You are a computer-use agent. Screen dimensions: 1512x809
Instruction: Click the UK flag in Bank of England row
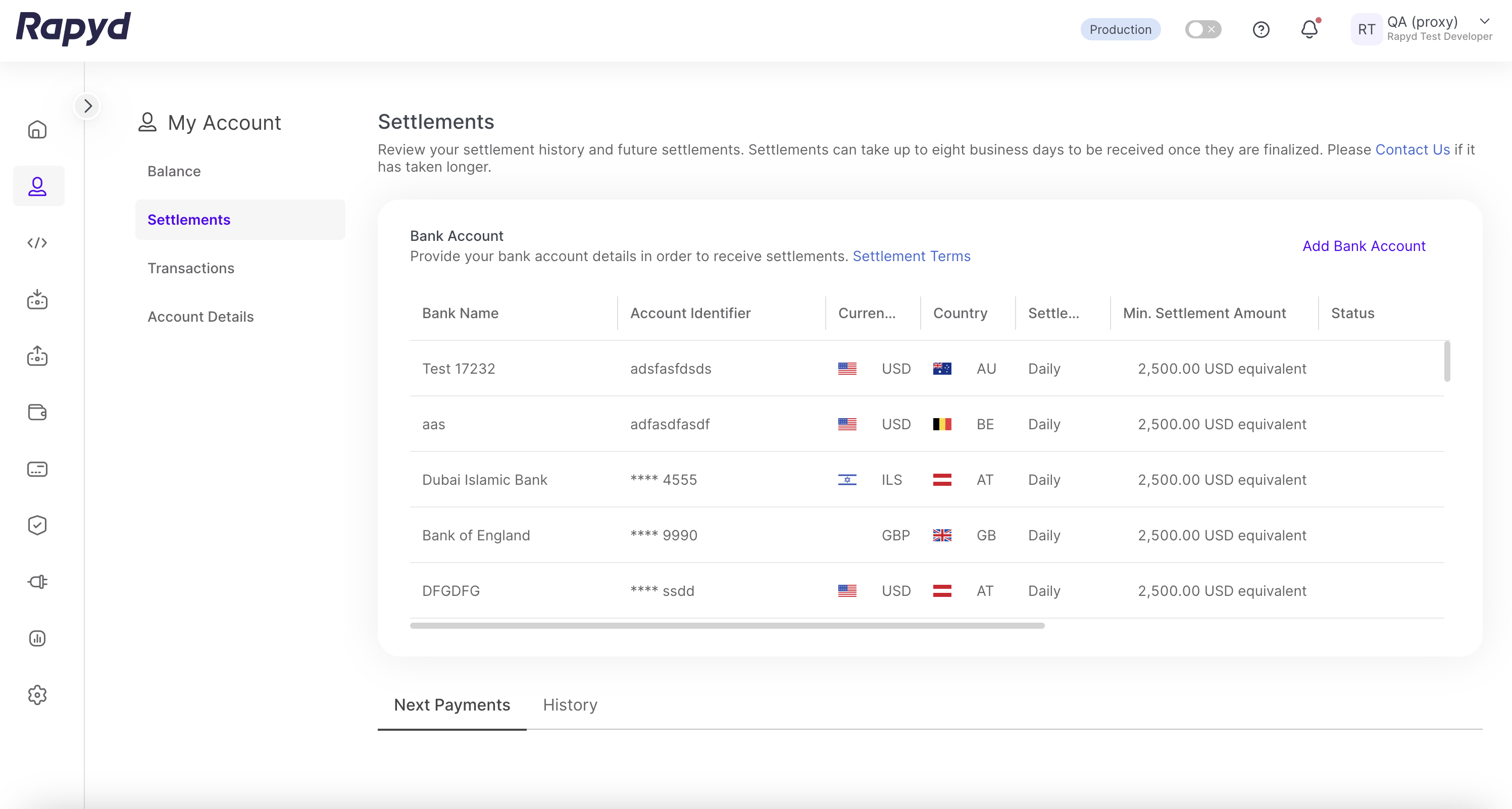coord(942,535)
